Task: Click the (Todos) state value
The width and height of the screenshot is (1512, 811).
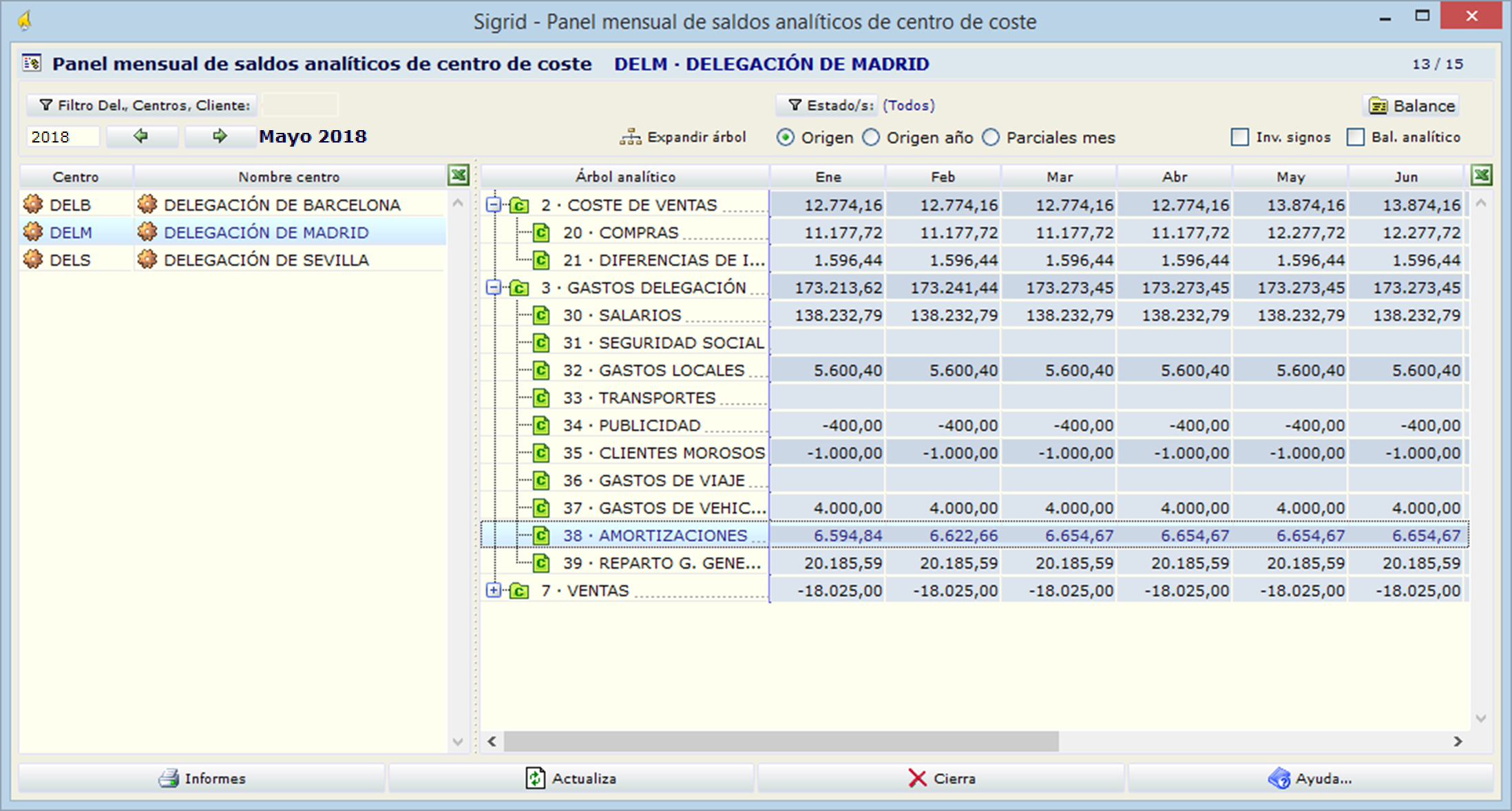Action: point(909,105)
